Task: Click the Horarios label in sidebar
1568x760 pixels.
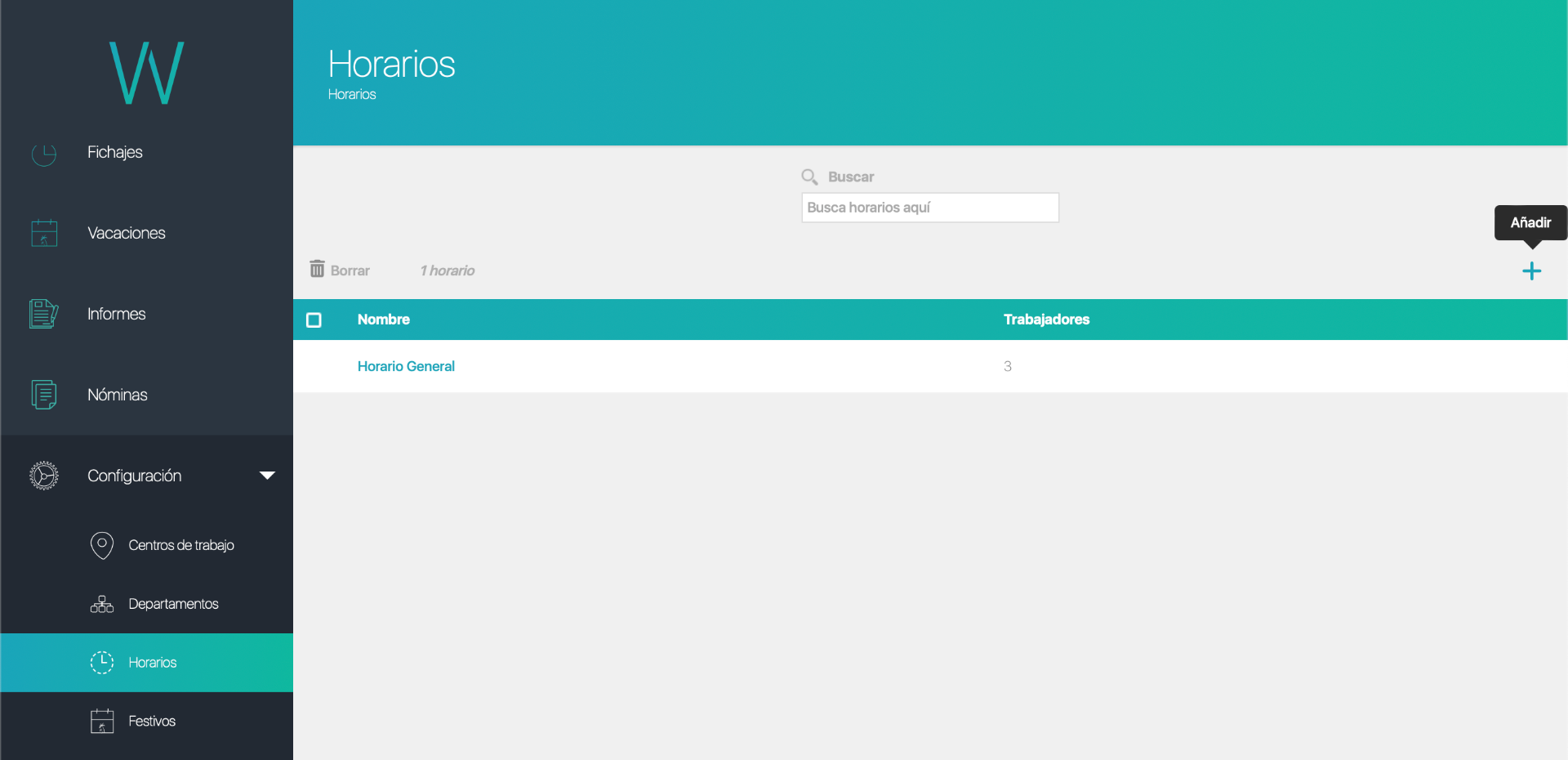Action: point(153,663)
